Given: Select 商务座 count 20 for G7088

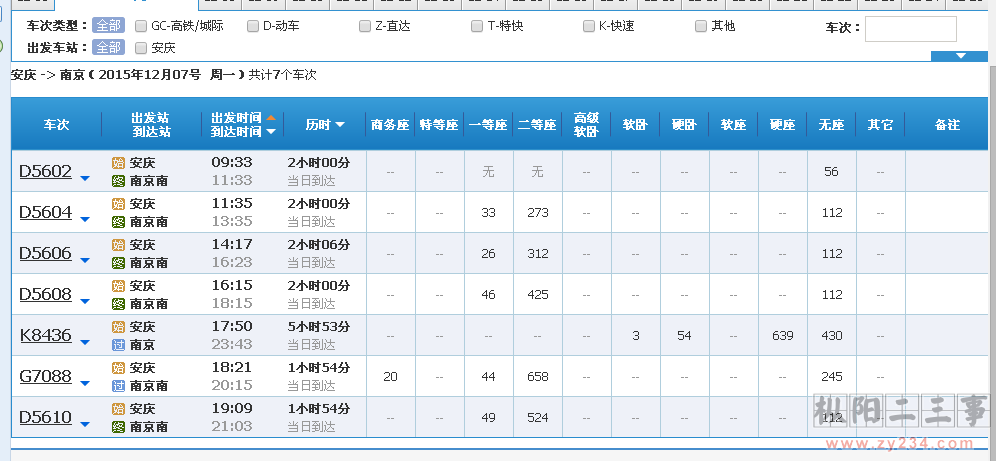Looking at the screenshot, I should [x=391, y=377].
